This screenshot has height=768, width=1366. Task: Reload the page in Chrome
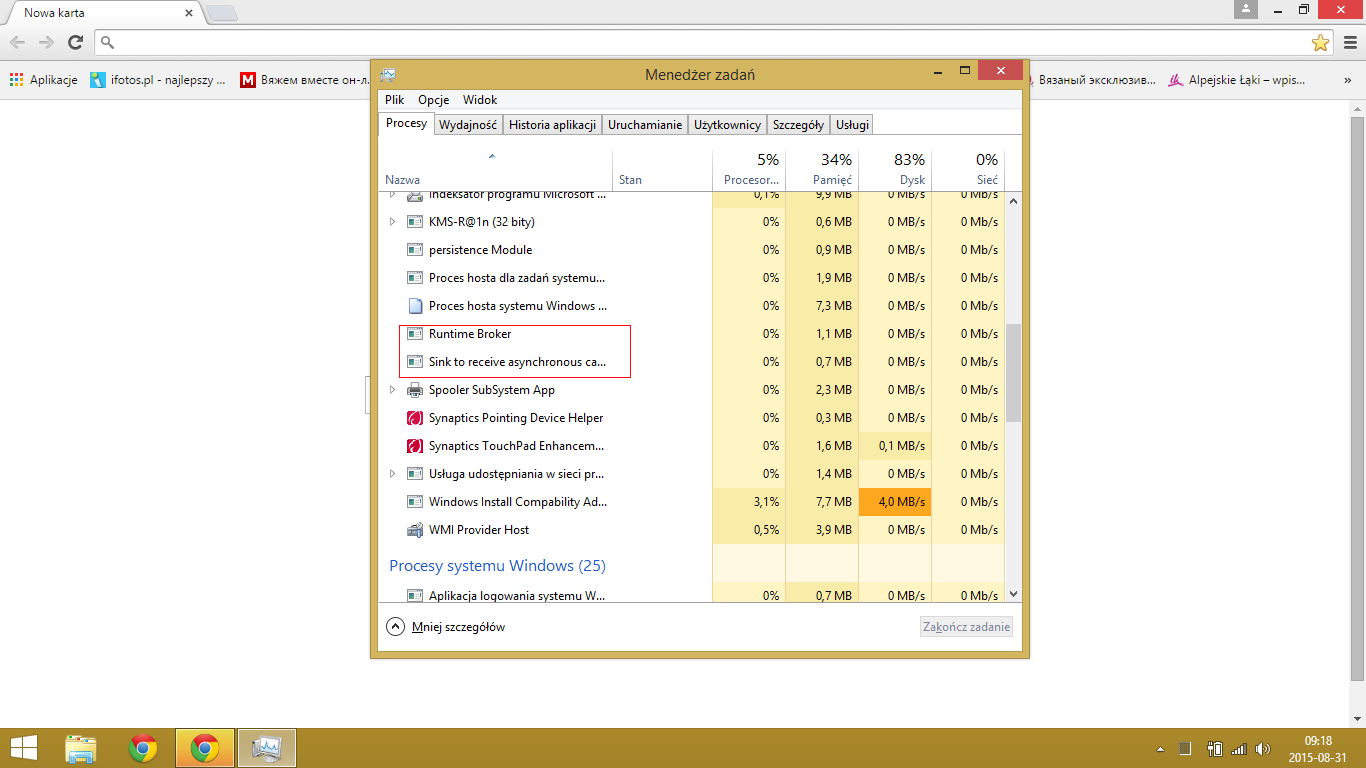click(75, 42)
